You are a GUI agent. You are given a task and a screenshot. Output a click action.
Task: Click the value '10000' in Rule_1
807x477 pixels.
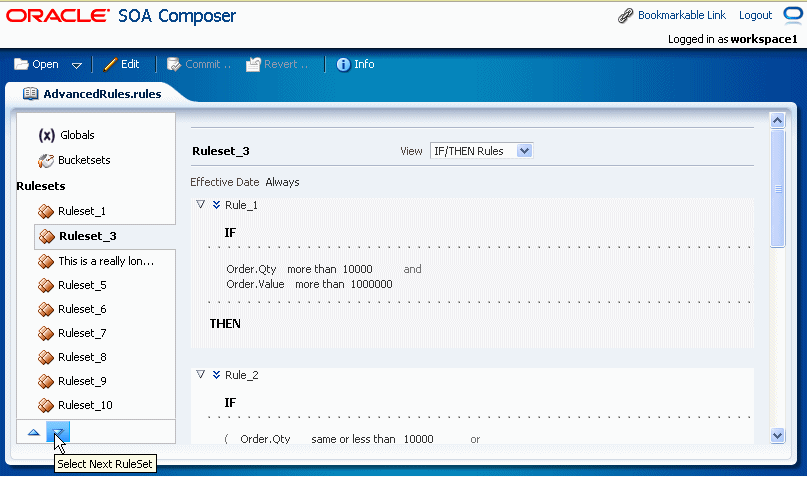[357, 269]
